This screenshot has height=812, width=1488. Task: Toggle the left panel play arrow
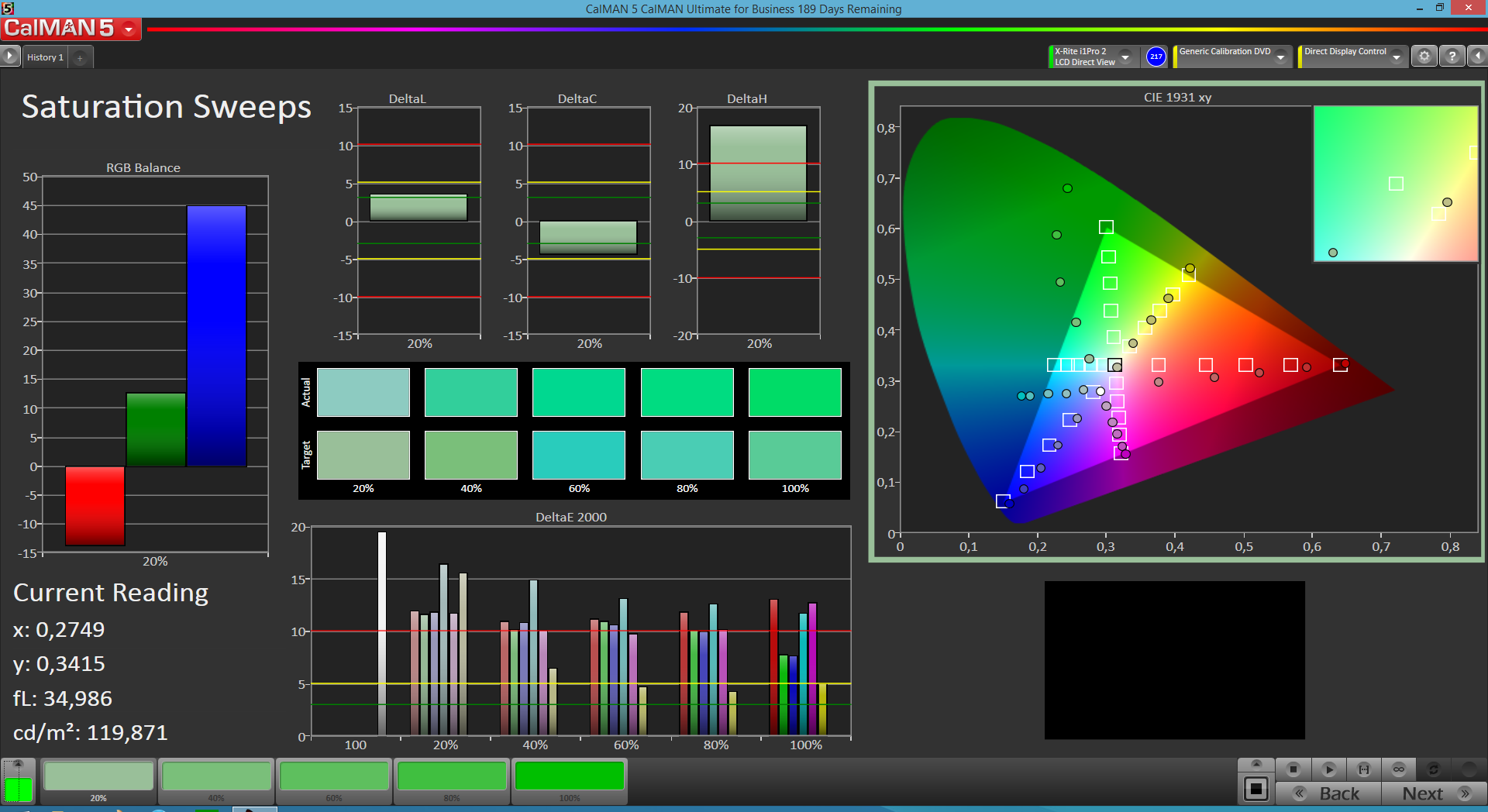click(x=10, y=57)
